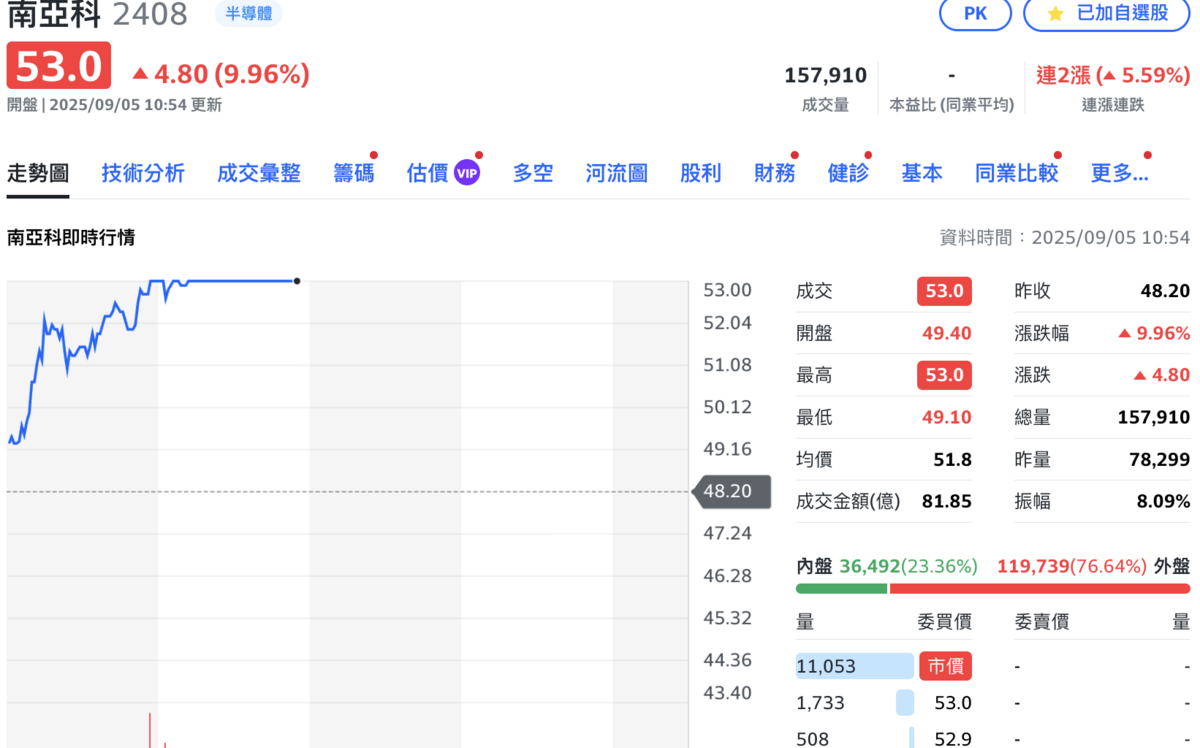Open the 股利 dividend tab

click(x=700, y=172)
